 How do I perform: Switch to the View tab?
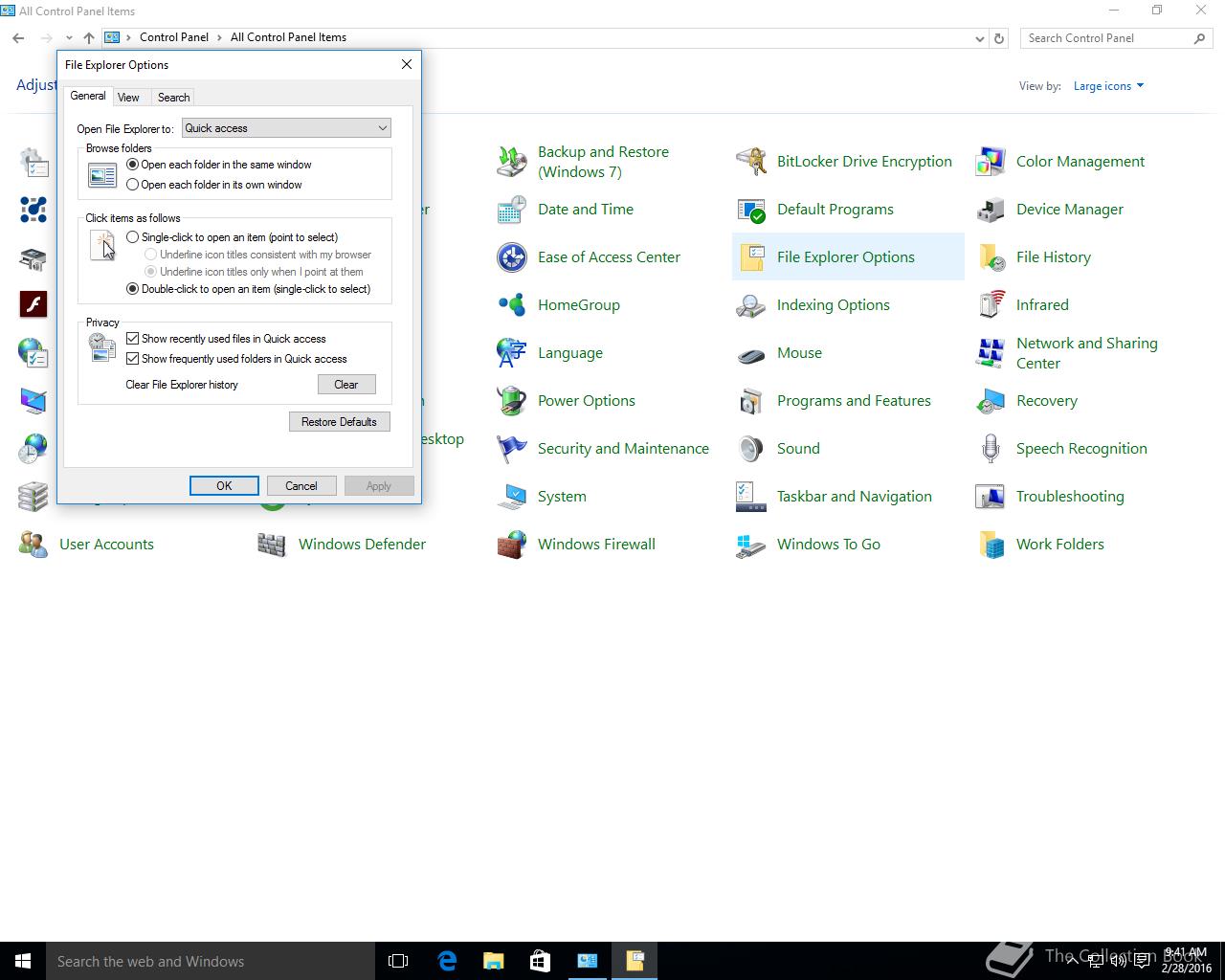click(x=128, y=98)
